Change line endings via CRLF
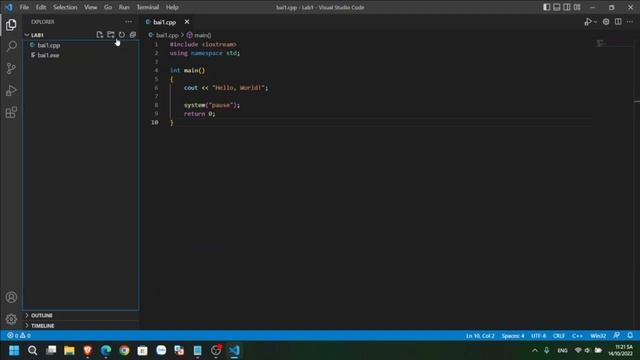Screen dimensions: 640x360 coord(559,336)
